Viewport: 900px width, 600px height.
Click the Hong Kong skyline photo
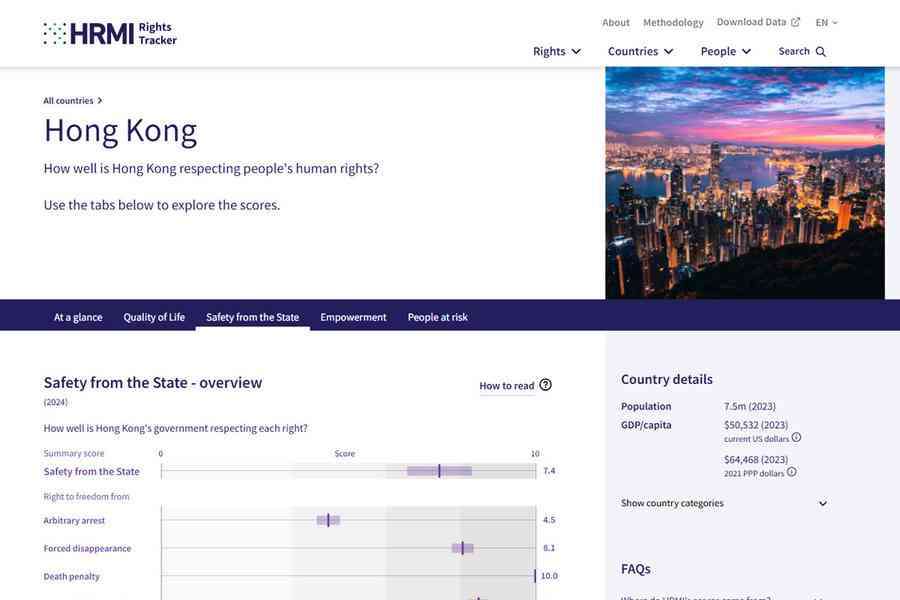(745, 183)
